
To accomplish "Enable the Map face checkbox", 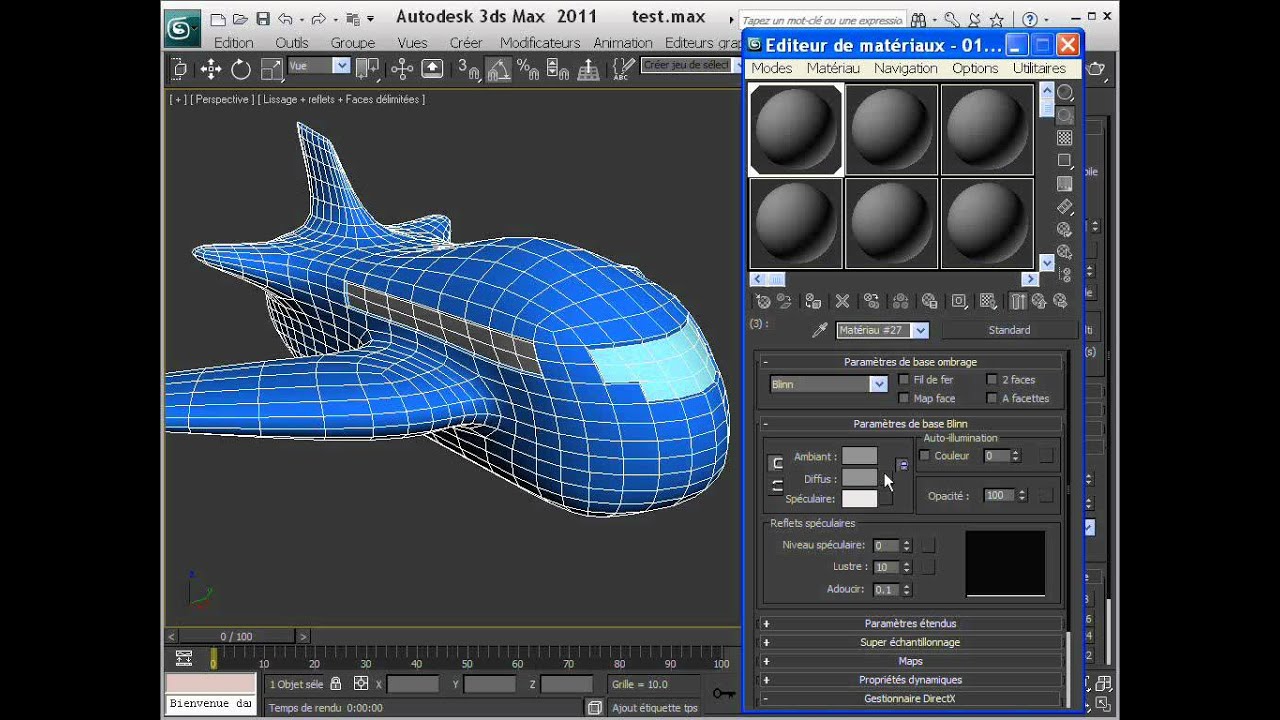I will (x=904, y=398).
